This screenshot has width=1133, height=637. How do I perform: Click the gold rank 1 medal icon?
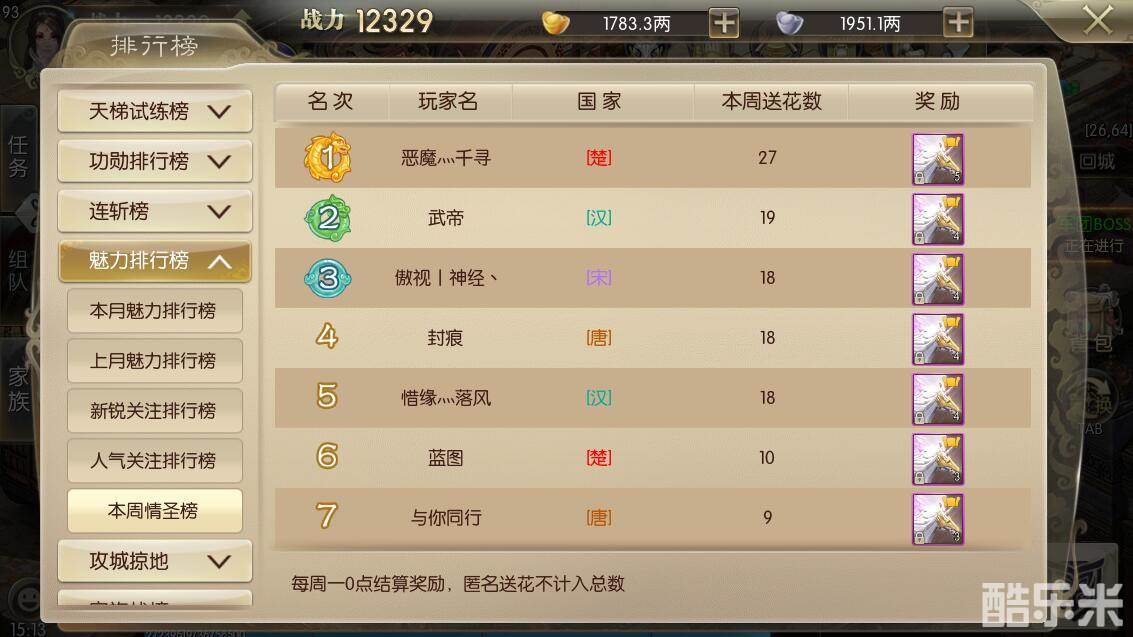tap(327, 157)
